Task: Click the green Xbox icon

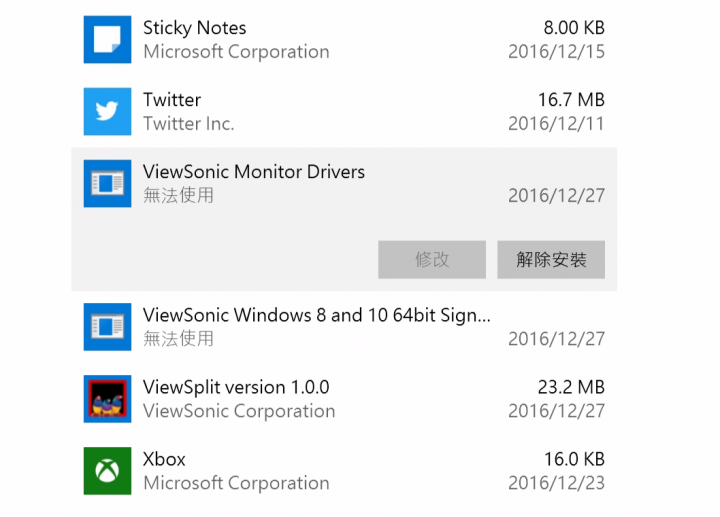Action: tap(107, 471)
